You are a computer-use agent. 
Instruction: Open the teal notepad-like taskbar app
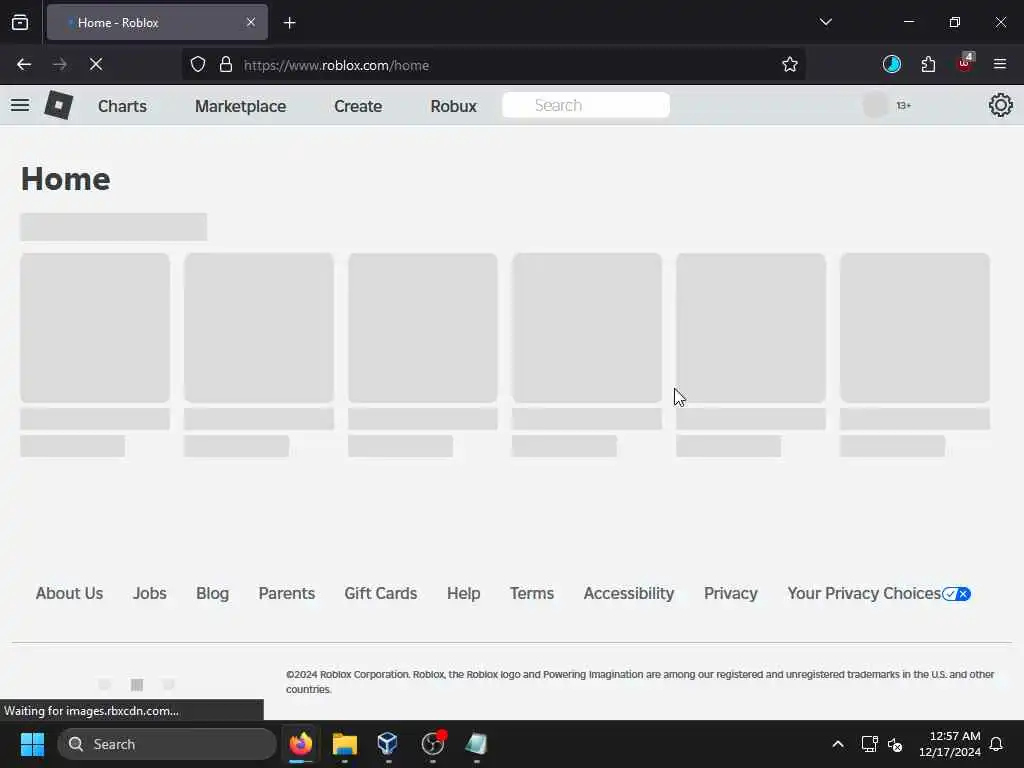pyautogui.click(x=476, y=744)
